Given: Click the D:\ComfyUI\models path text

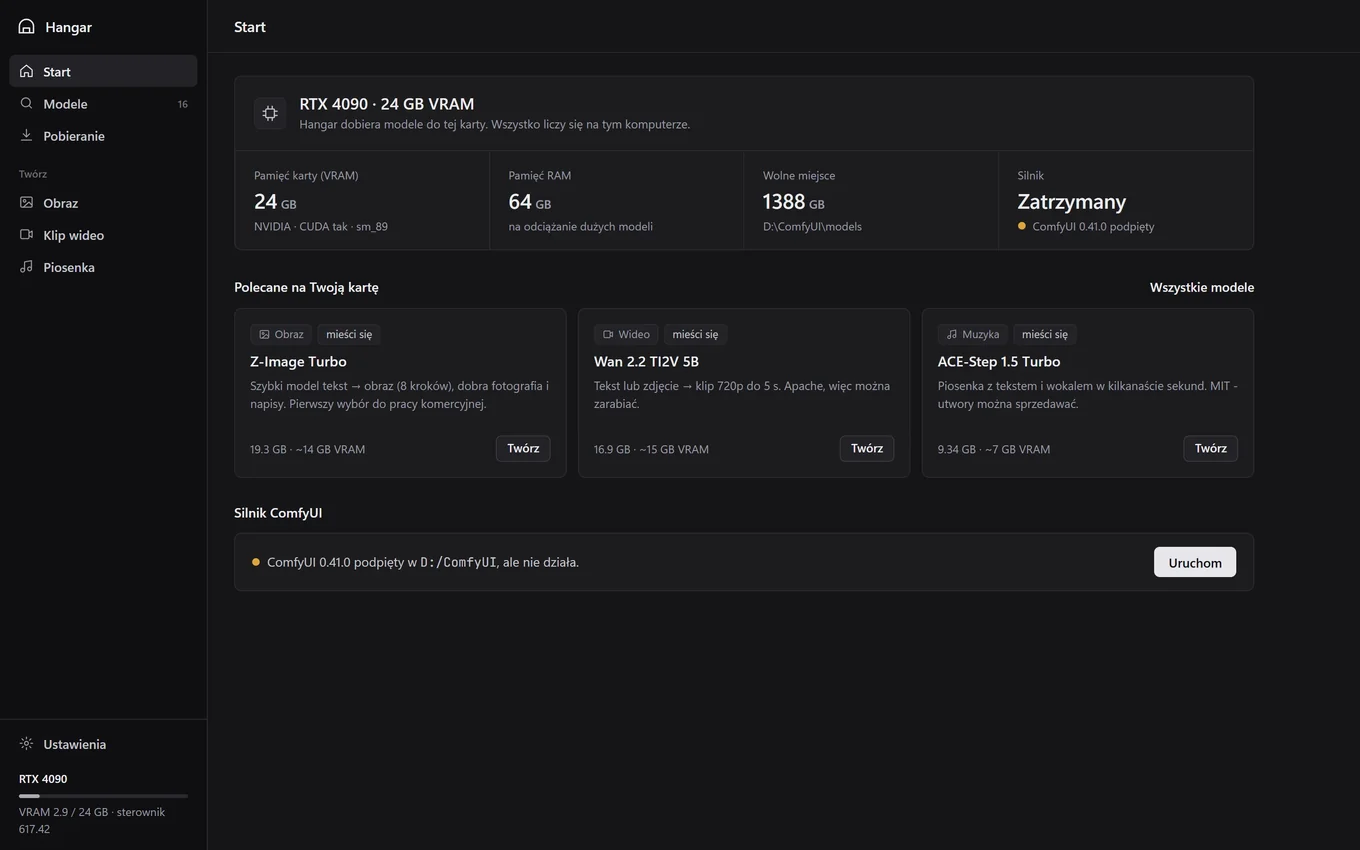Looking at the screenshot, I should click(x=812, y=226).
